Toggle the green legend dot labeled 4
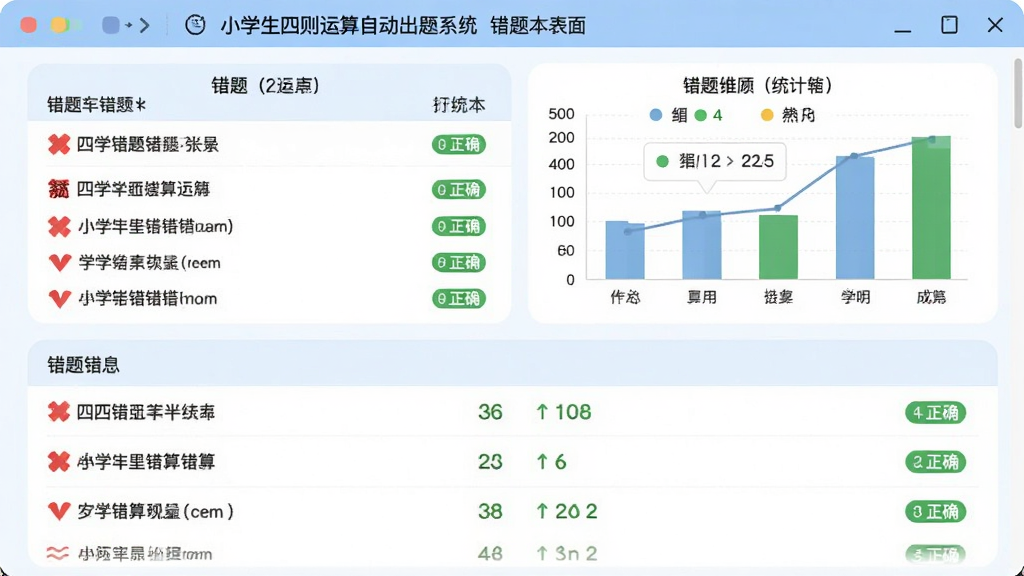 [x=701, y=116]
